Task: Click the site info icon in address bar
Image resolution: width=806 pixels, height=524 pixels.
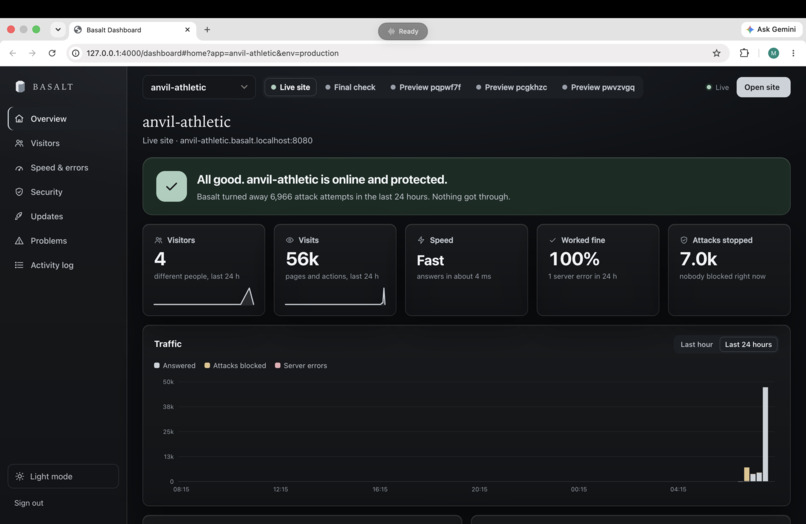Action: [x=76, y=53]
